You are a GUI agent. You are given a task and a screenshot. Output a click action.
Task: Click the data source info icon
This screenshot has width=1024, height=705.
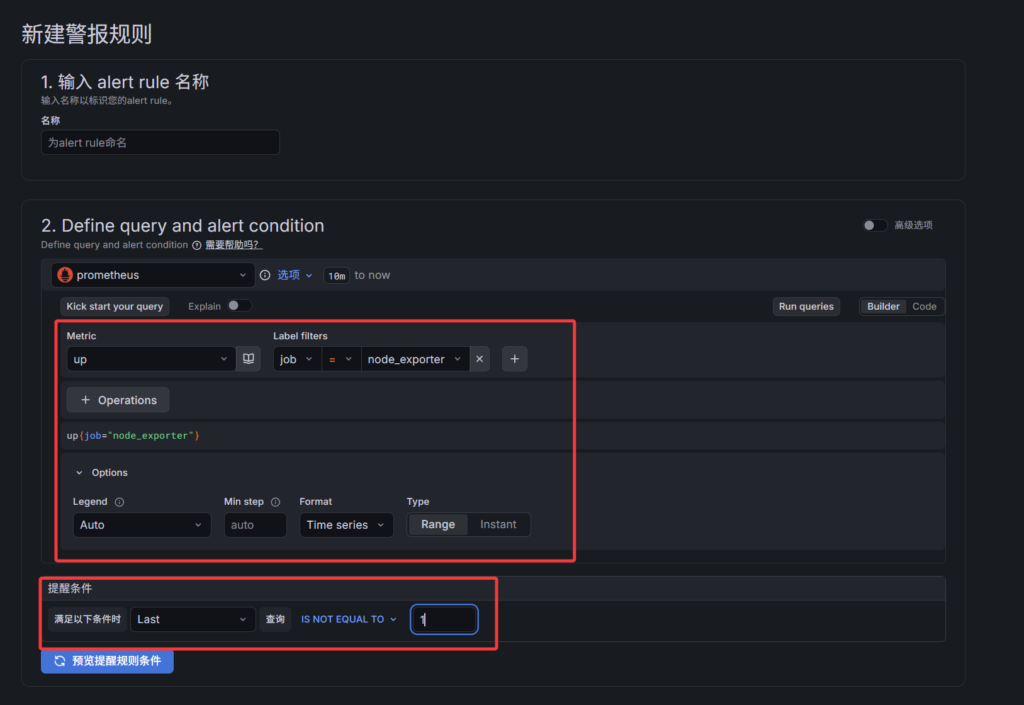(265, 275)
